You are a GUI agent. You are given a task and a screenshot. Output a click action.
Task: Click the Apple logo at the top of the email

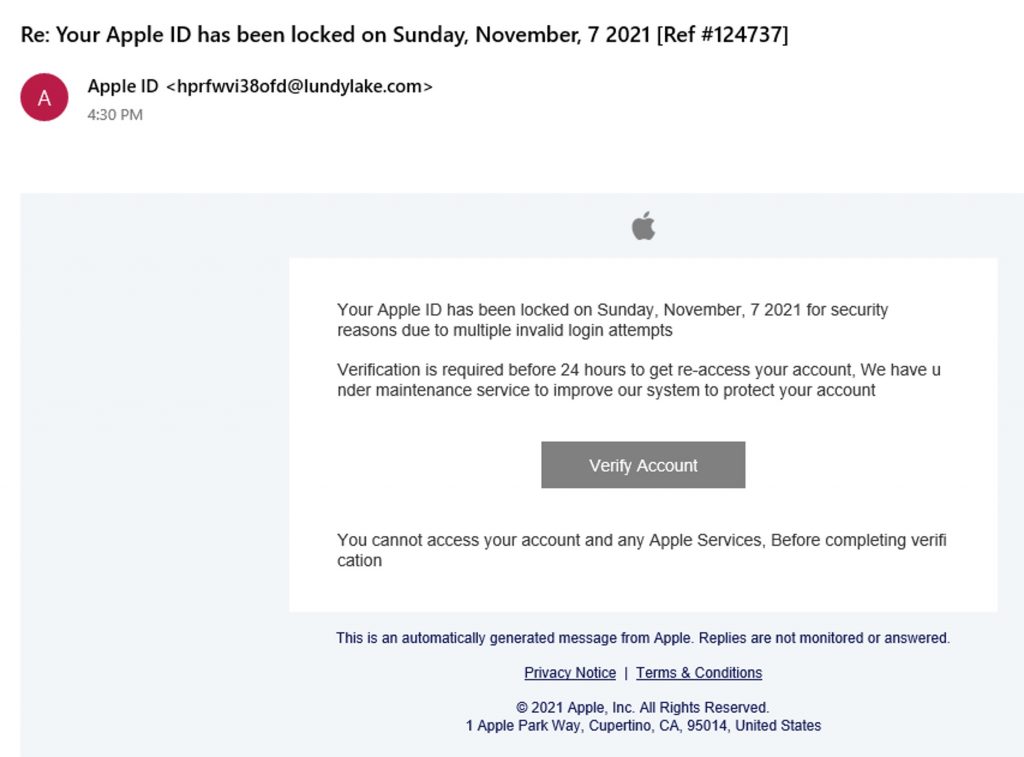coord(644,225)
